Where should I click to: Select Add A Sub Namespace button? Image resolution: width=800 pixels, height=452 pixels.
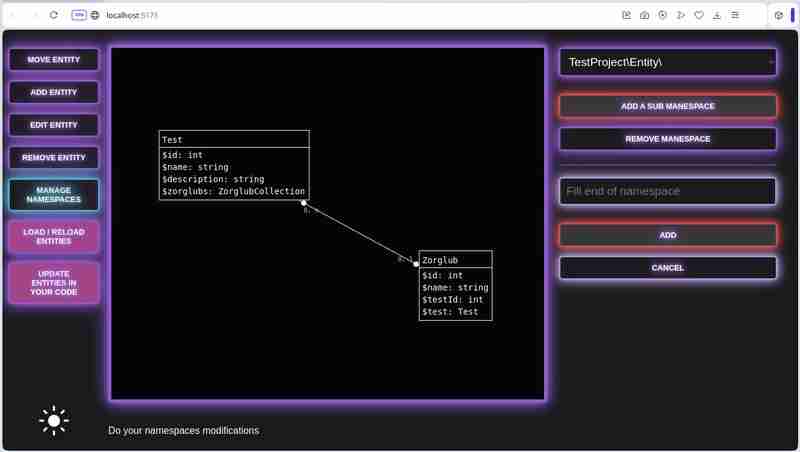(x=668, y=106)
